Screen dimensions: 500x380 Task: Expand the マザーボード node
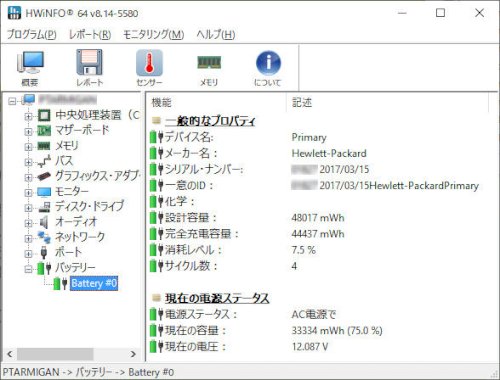coord(28,132)
